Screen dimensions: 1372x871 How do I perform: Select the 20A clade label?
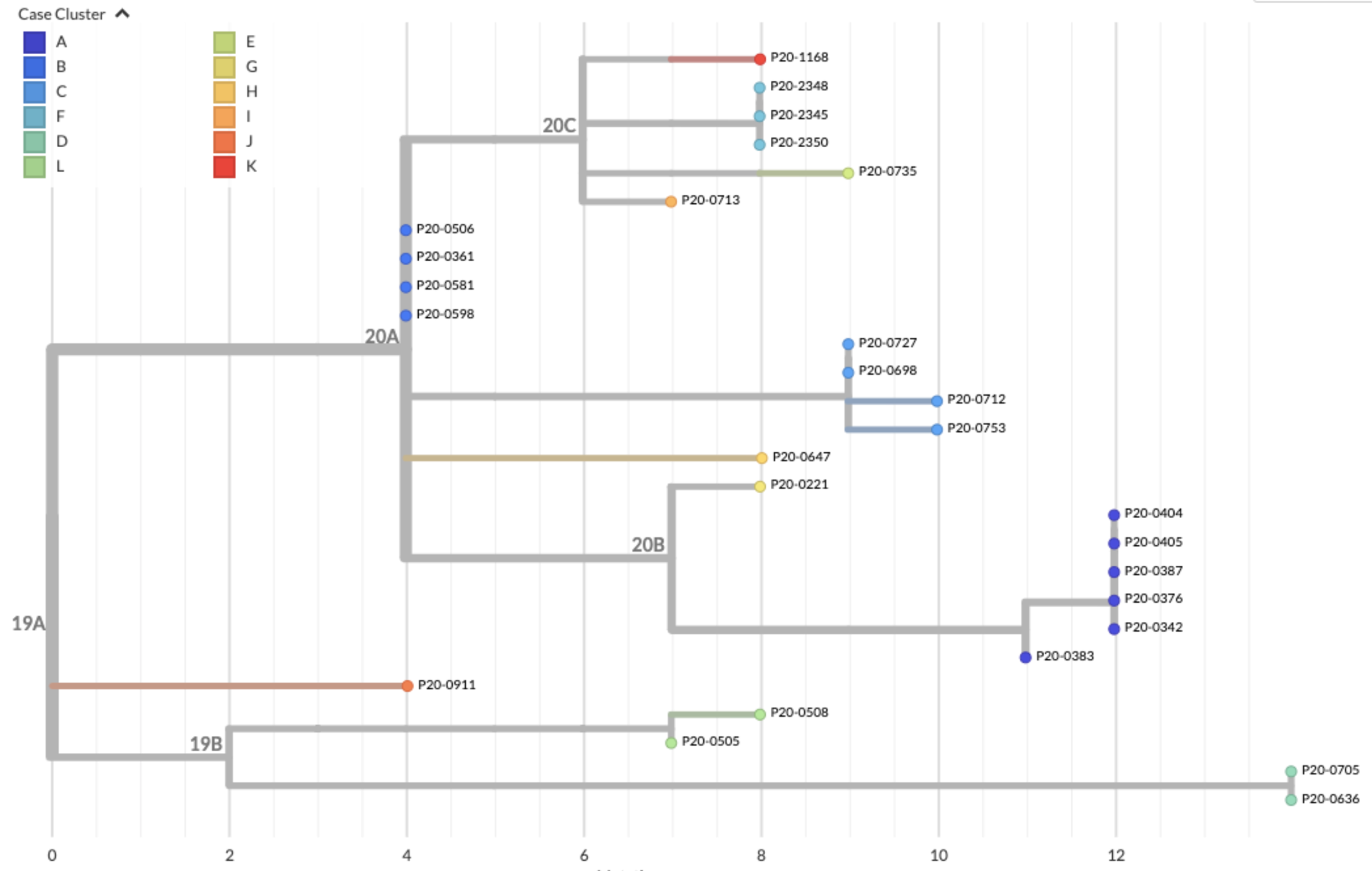[x=381, y=337]
